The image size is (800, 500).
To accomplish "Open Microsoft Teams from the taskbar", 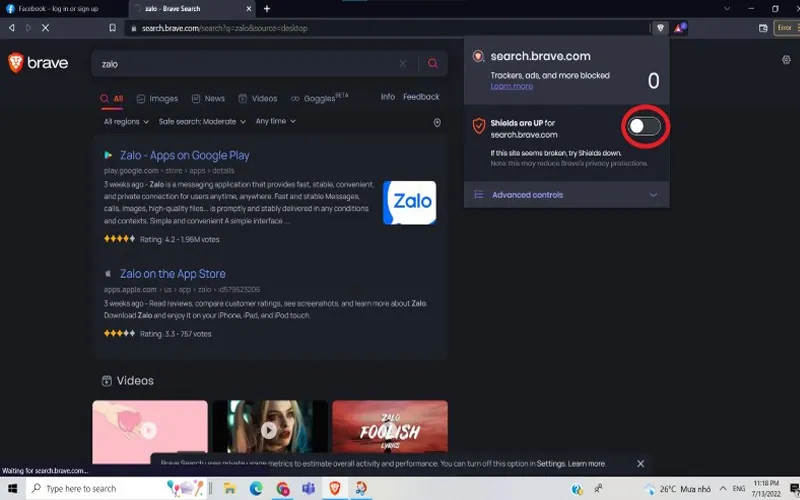I will pyautogui.click(x=308, y=488).
